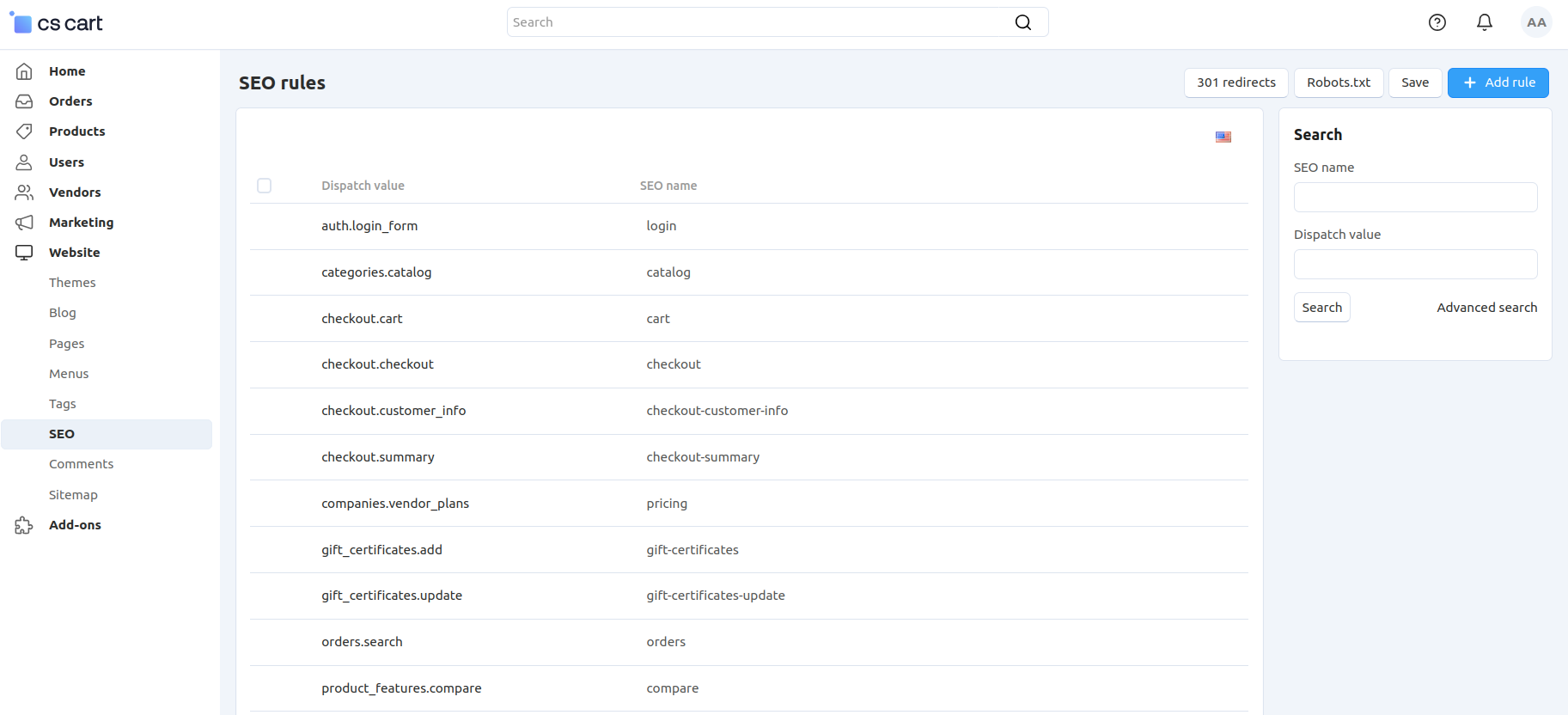Click the Home house icon in the sidebar
The width and height of the screenshot is (1568, 715).
(24, 71)
